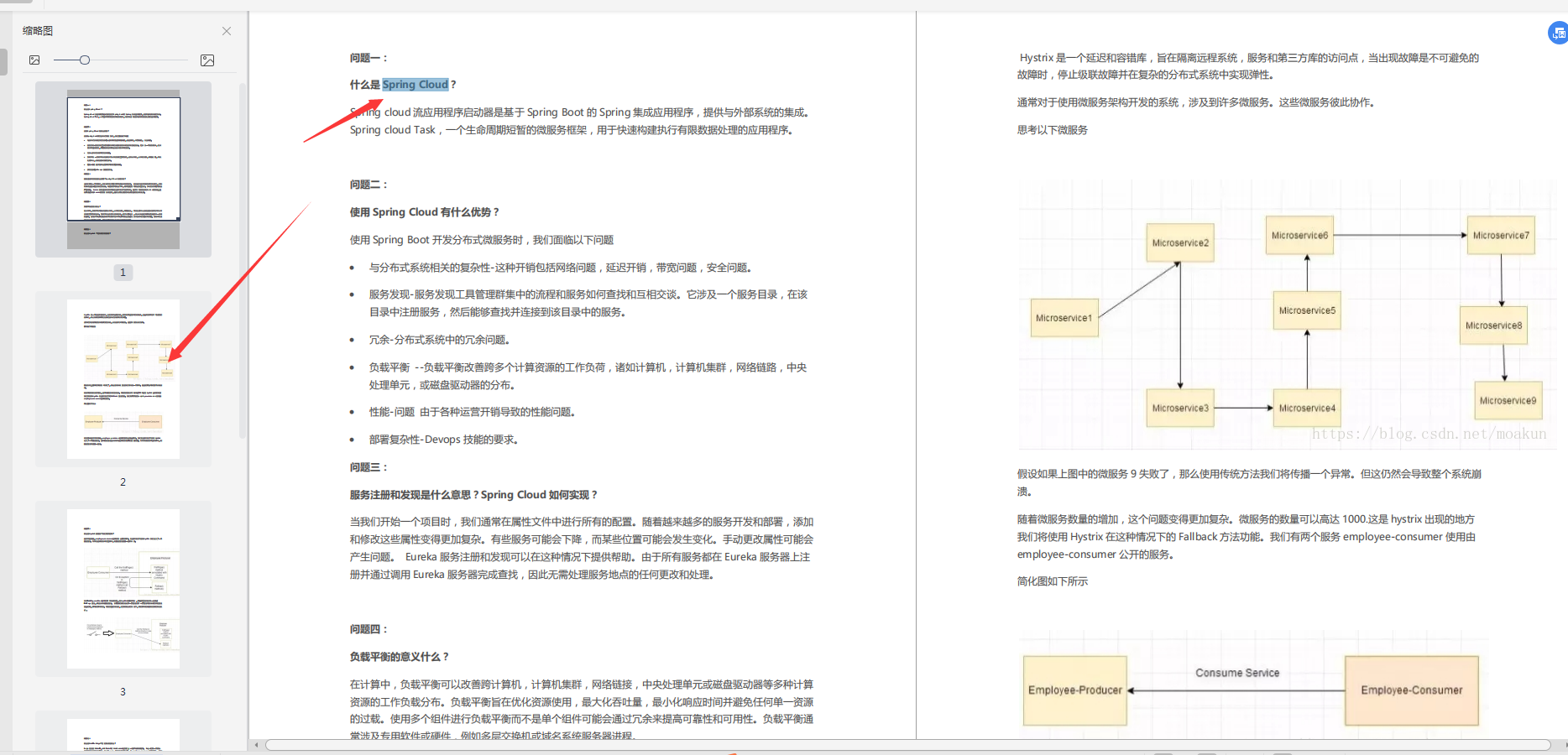Screen dimensions: 1568x755
Task: Click the heading 负载均衡的意义什么？
Action: pos(400,657)
